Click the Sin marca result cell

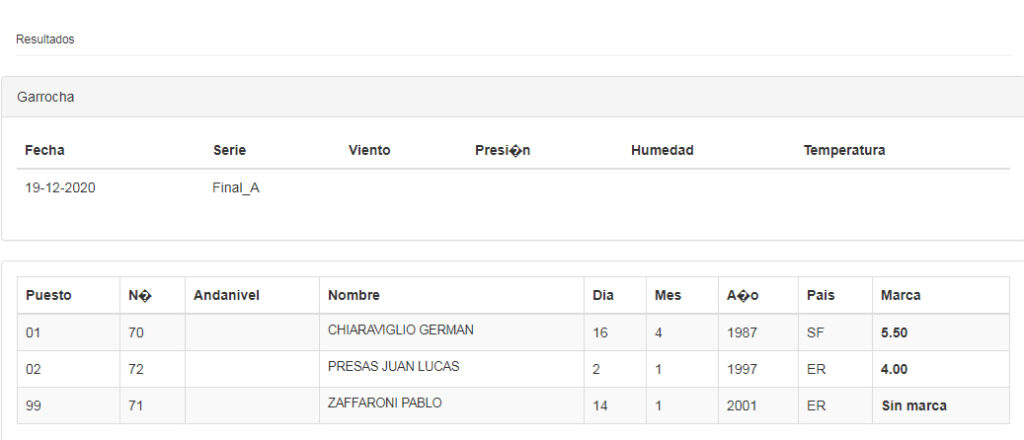(x=913, y=406)
